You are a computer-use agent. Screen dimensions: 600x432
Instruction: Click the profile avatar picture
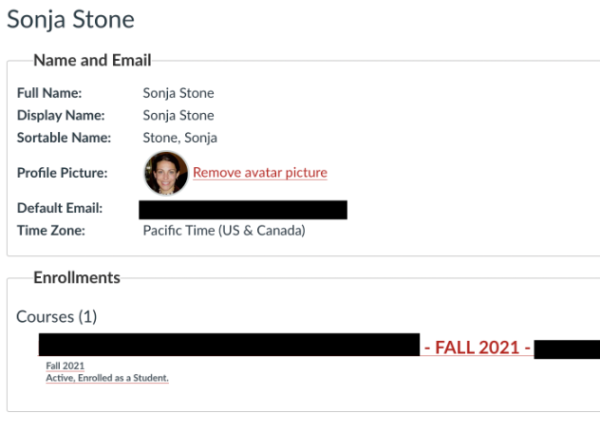pyautogui.click(x=166, y=173)
